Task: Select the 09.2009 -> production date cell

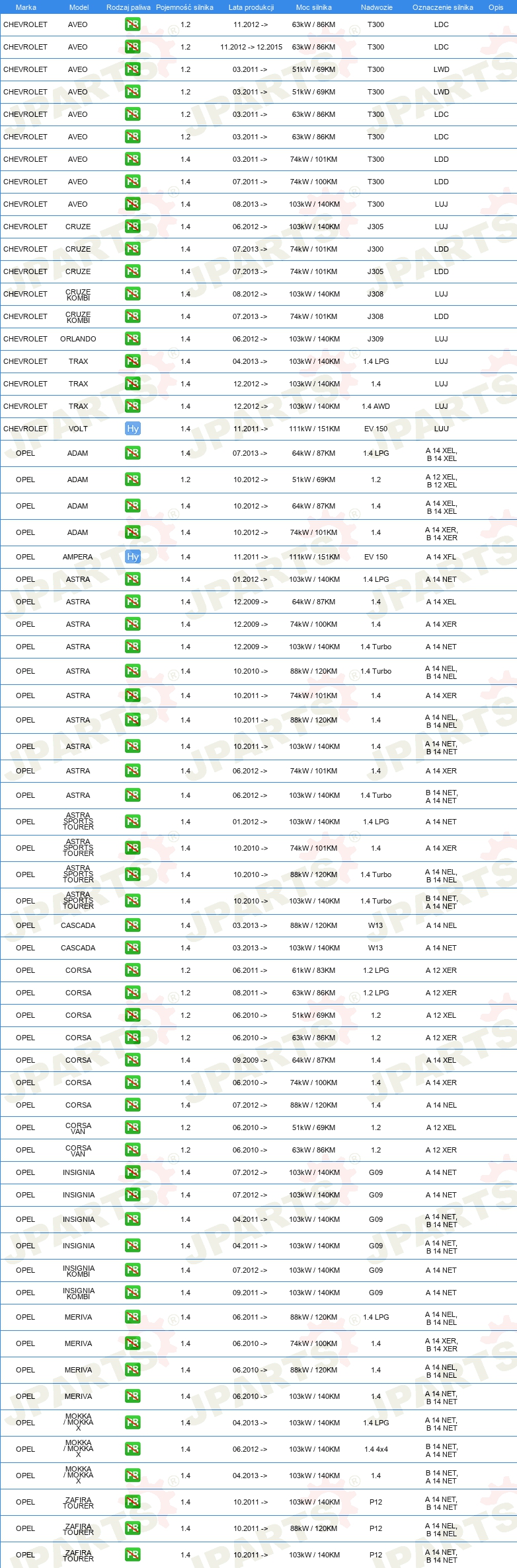Action: click(250, 1060)
